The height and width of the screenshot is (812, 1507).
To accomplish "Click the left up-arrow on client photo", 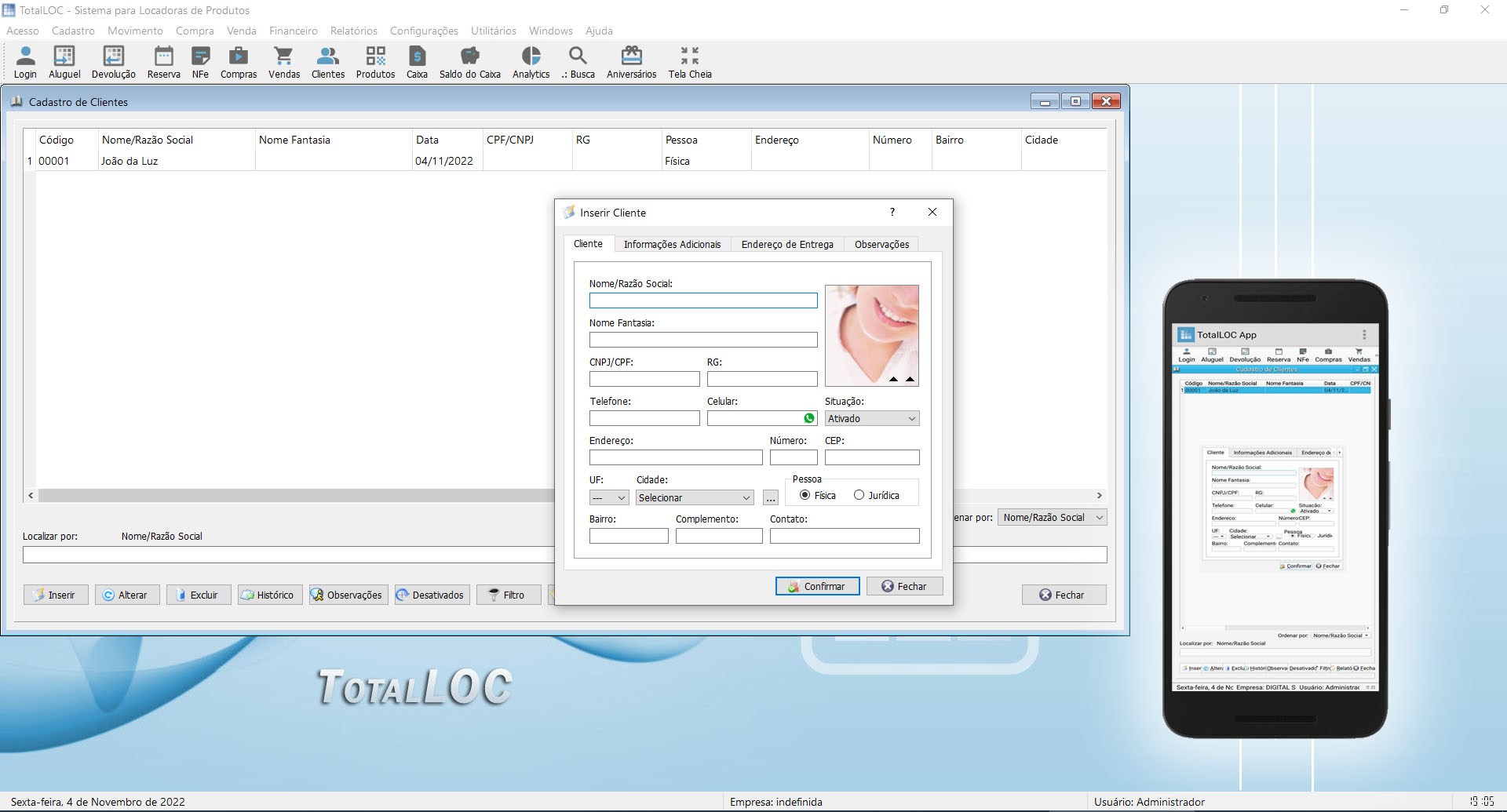I will pyautogui.click(x=893, y=379).
